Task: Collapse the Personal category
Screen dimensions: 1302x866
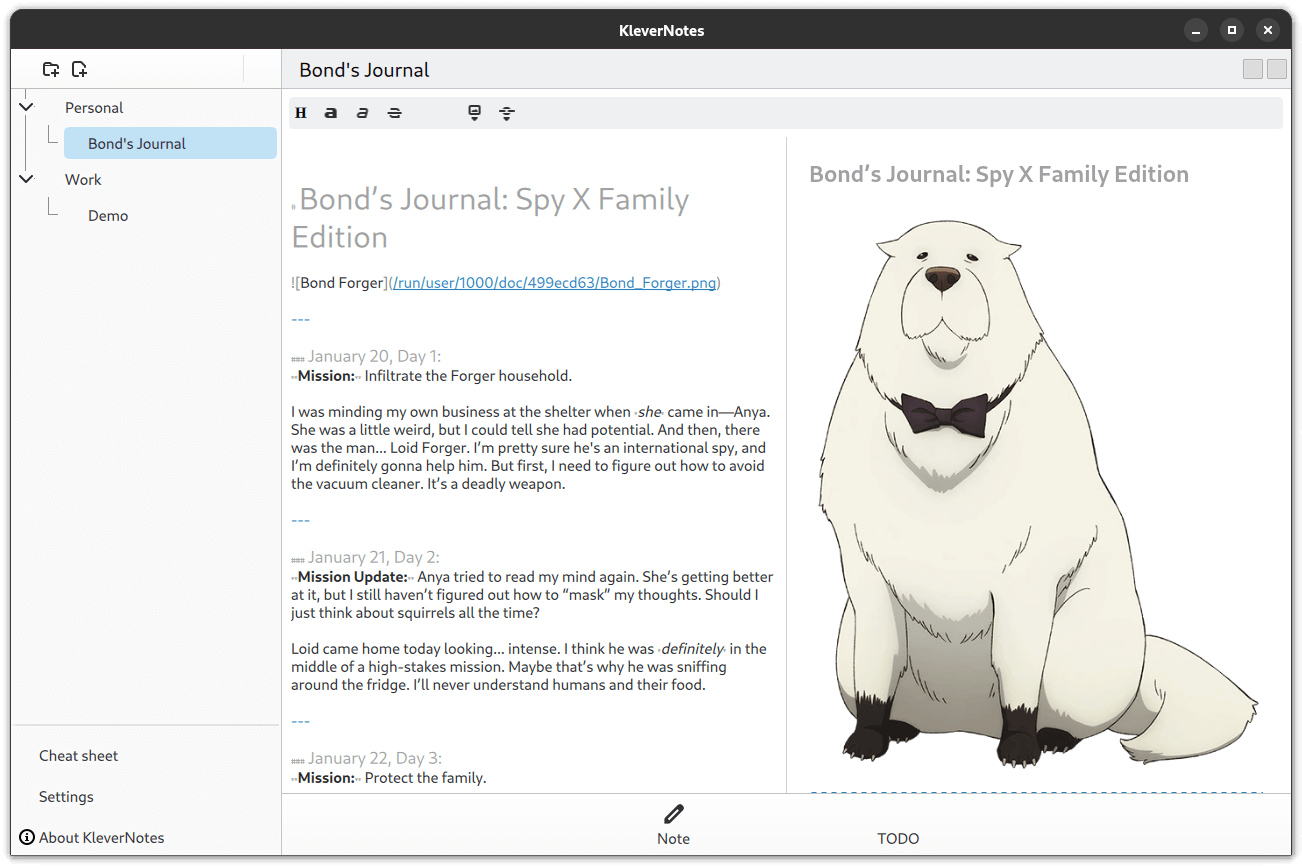Action: [x=26, y=107]
